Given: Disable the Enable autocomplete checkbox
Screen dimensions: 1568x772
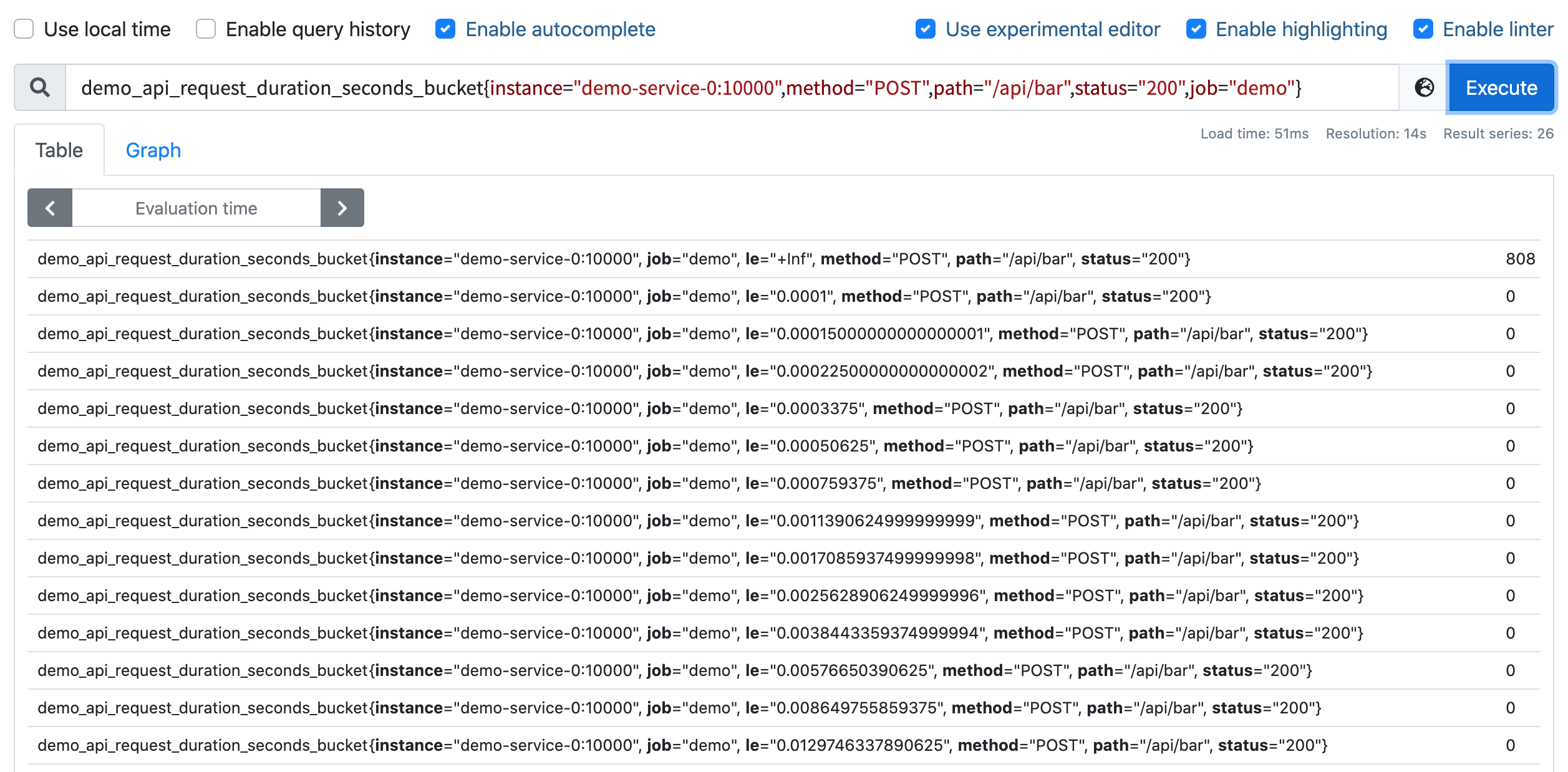Looking at the screenshot, I should click(x=445, y=29).
